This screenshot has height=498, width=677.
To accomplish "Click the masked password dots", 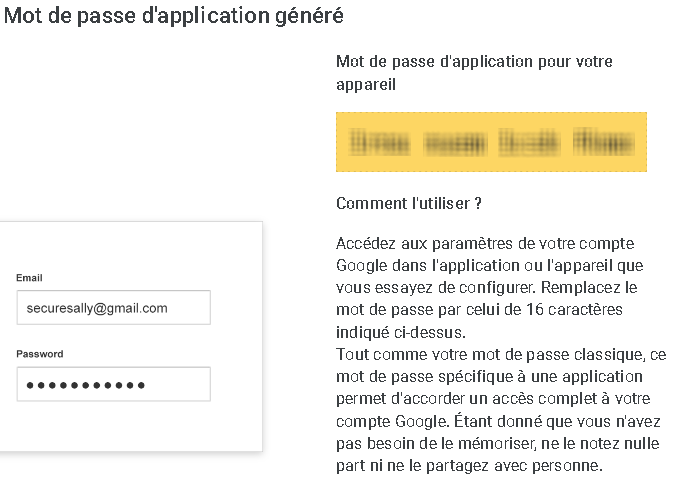I will (85, 385).
